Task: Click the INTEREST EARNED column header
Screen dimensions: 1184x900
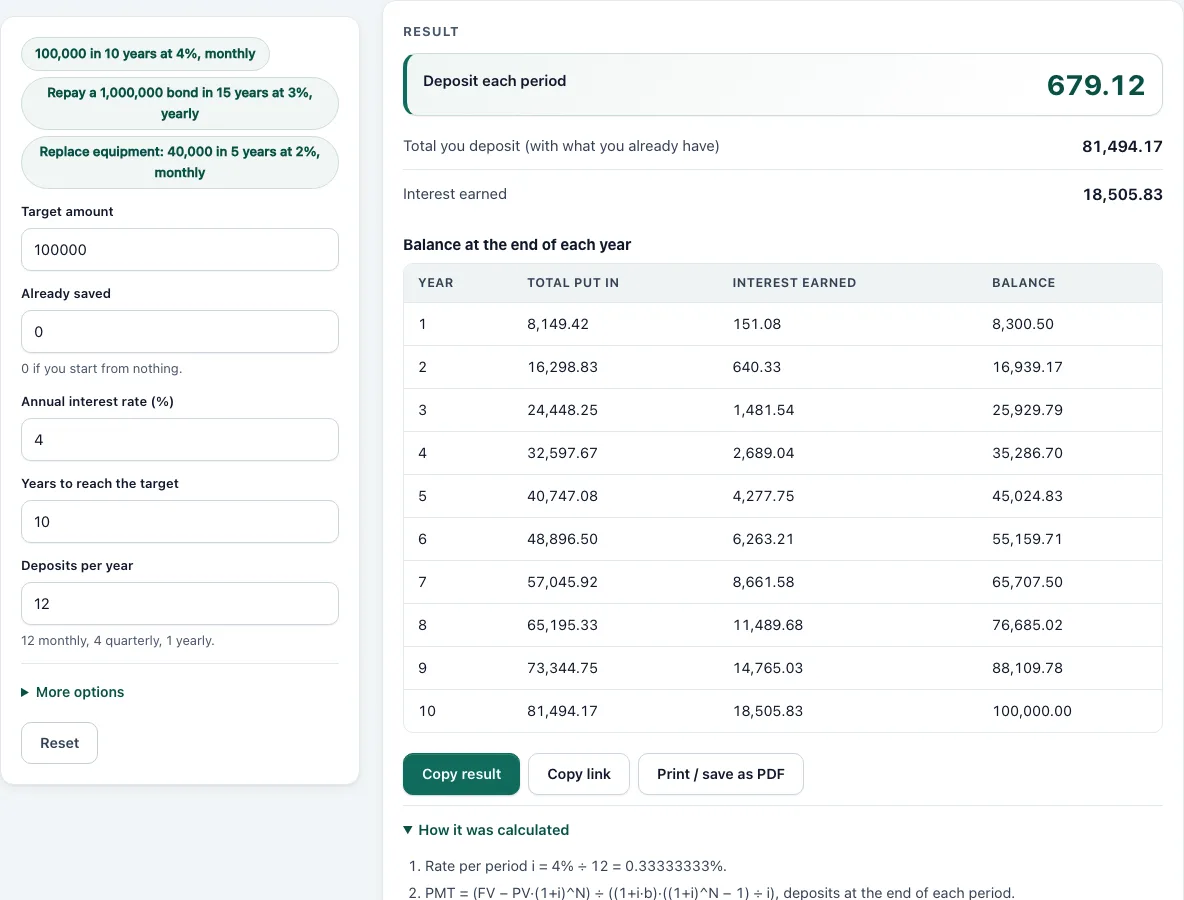Action: click(x=794, y=283)
